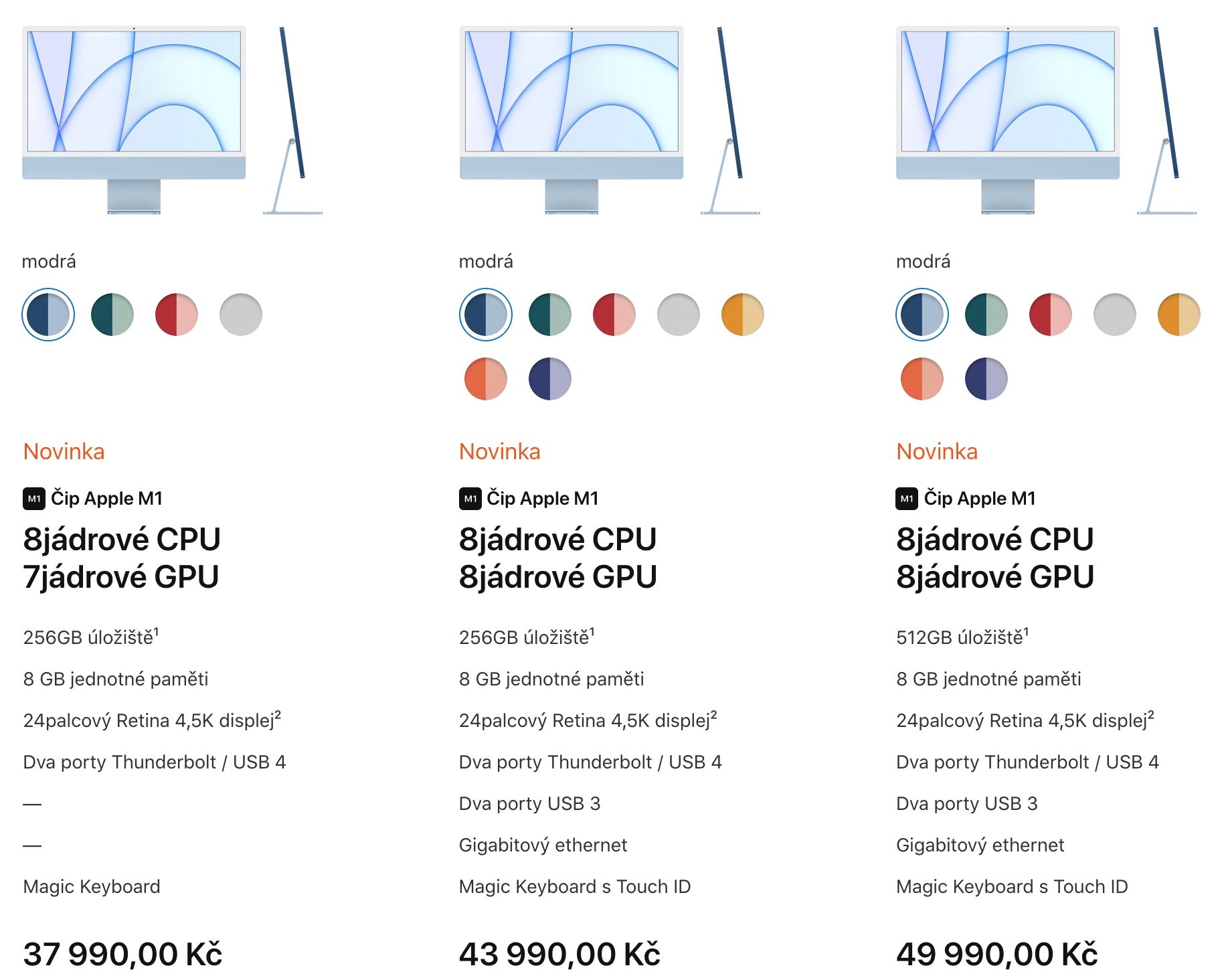Select blue swatch on first iMac model
The width and height of the screenshot is (1222, 980).
coord(48,315)
